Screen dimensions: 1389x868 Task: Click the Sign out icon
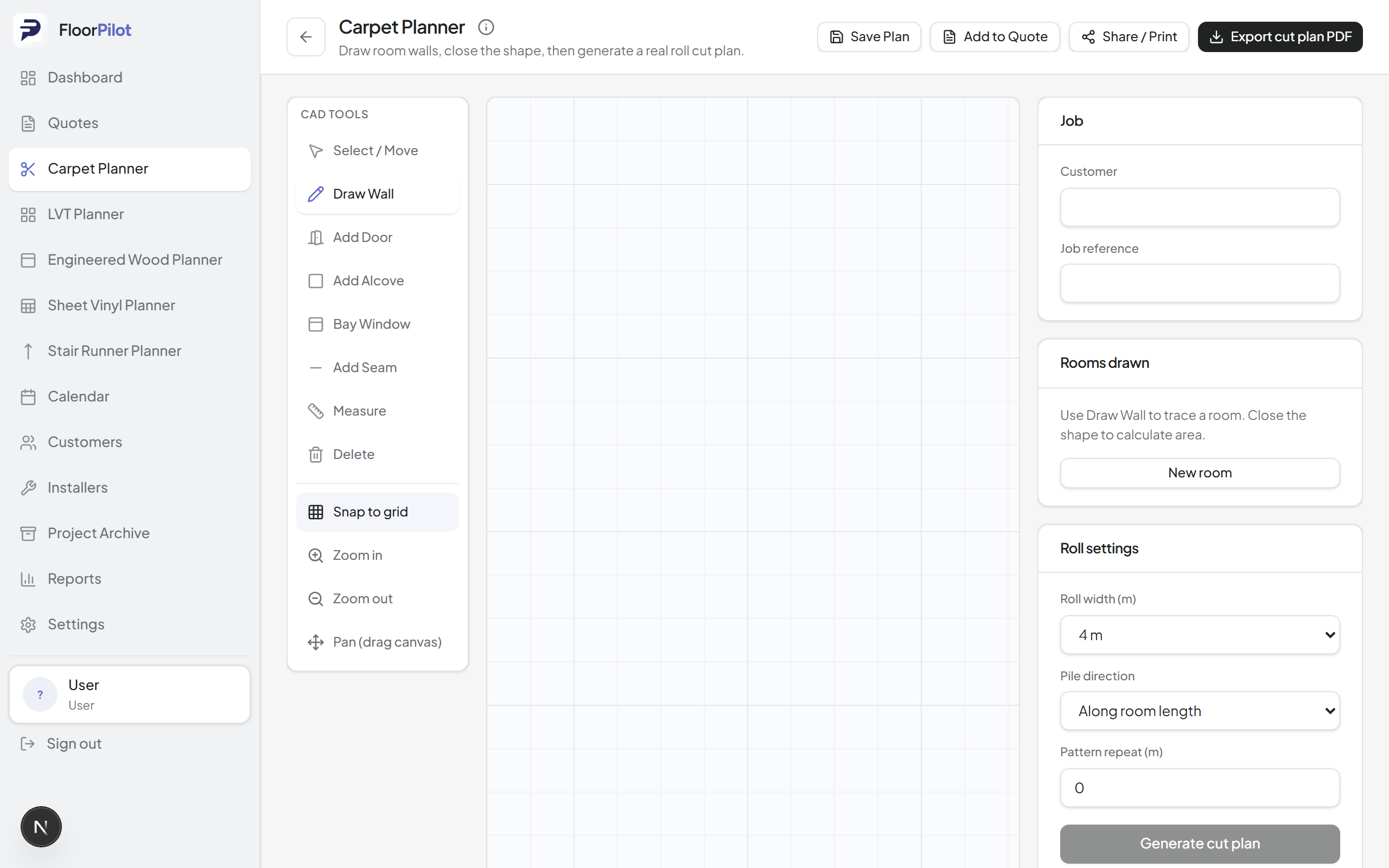coord(28,744)
